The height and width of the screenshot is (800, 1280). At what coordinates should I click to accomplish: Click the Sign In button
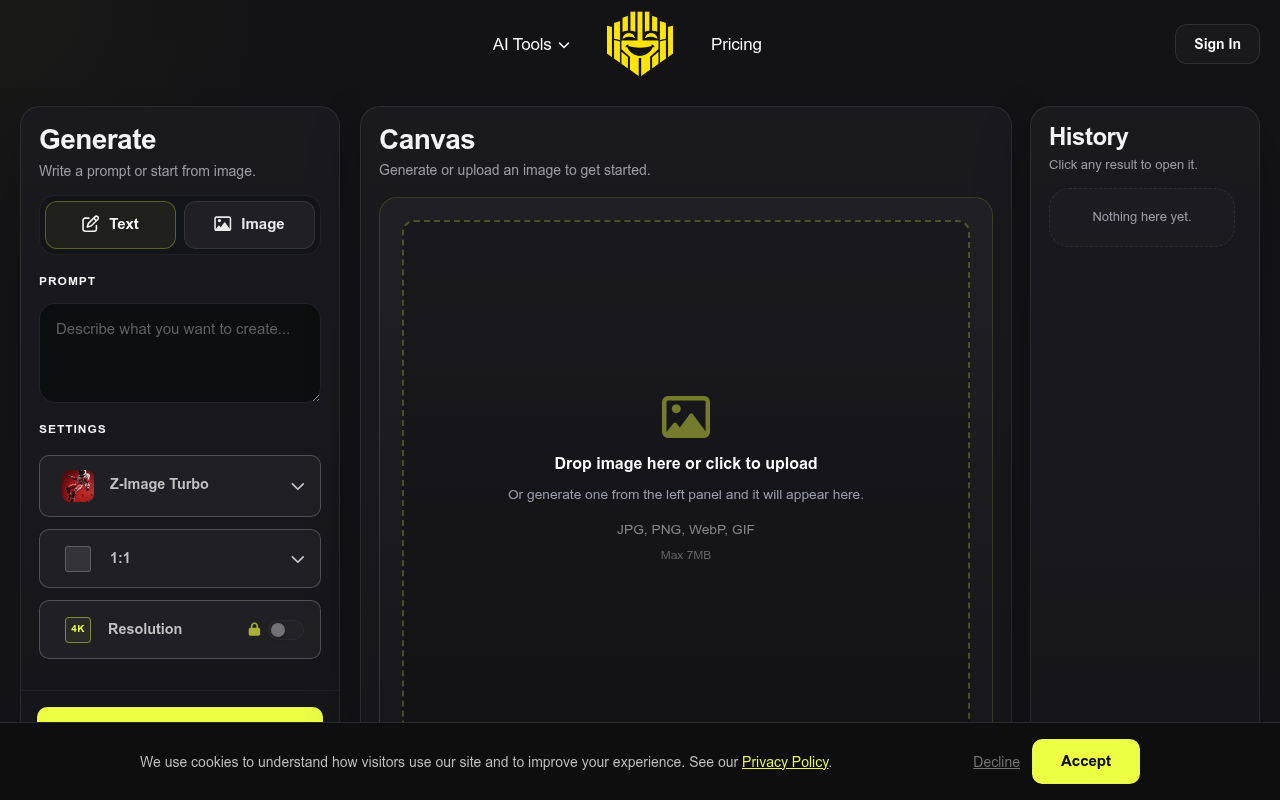click(x=1216, y=43)
